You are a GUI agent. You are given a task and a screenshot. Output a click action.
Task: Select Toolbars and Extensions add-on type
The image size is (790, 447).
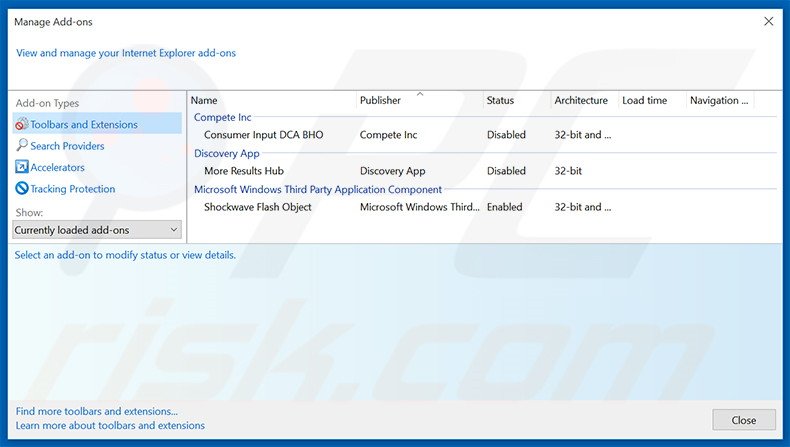[x=97, y=123]
